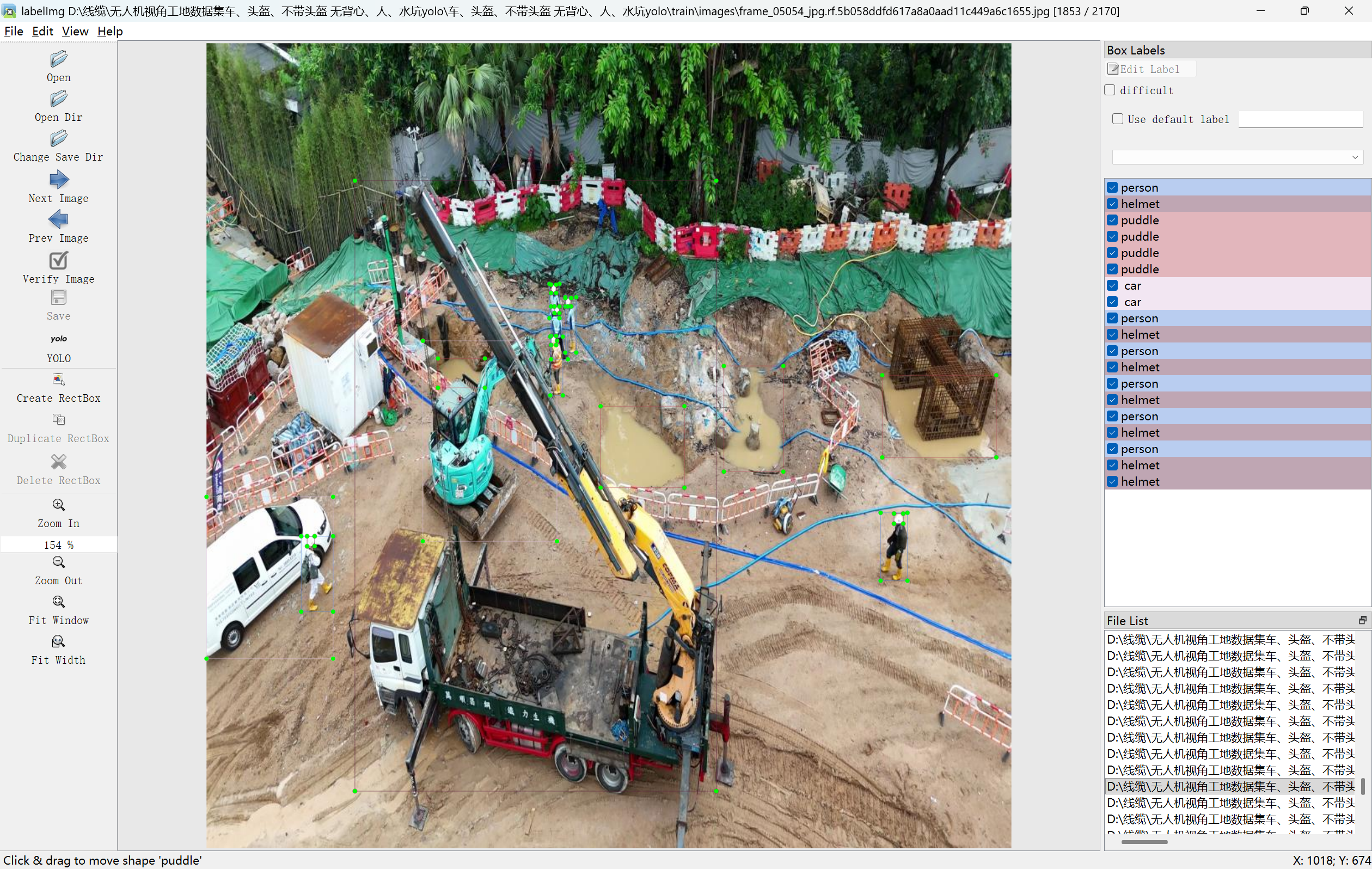Go back with Prev Image arrow
1372x869 pixels.
pyautogui.click(x=58, y=220)
